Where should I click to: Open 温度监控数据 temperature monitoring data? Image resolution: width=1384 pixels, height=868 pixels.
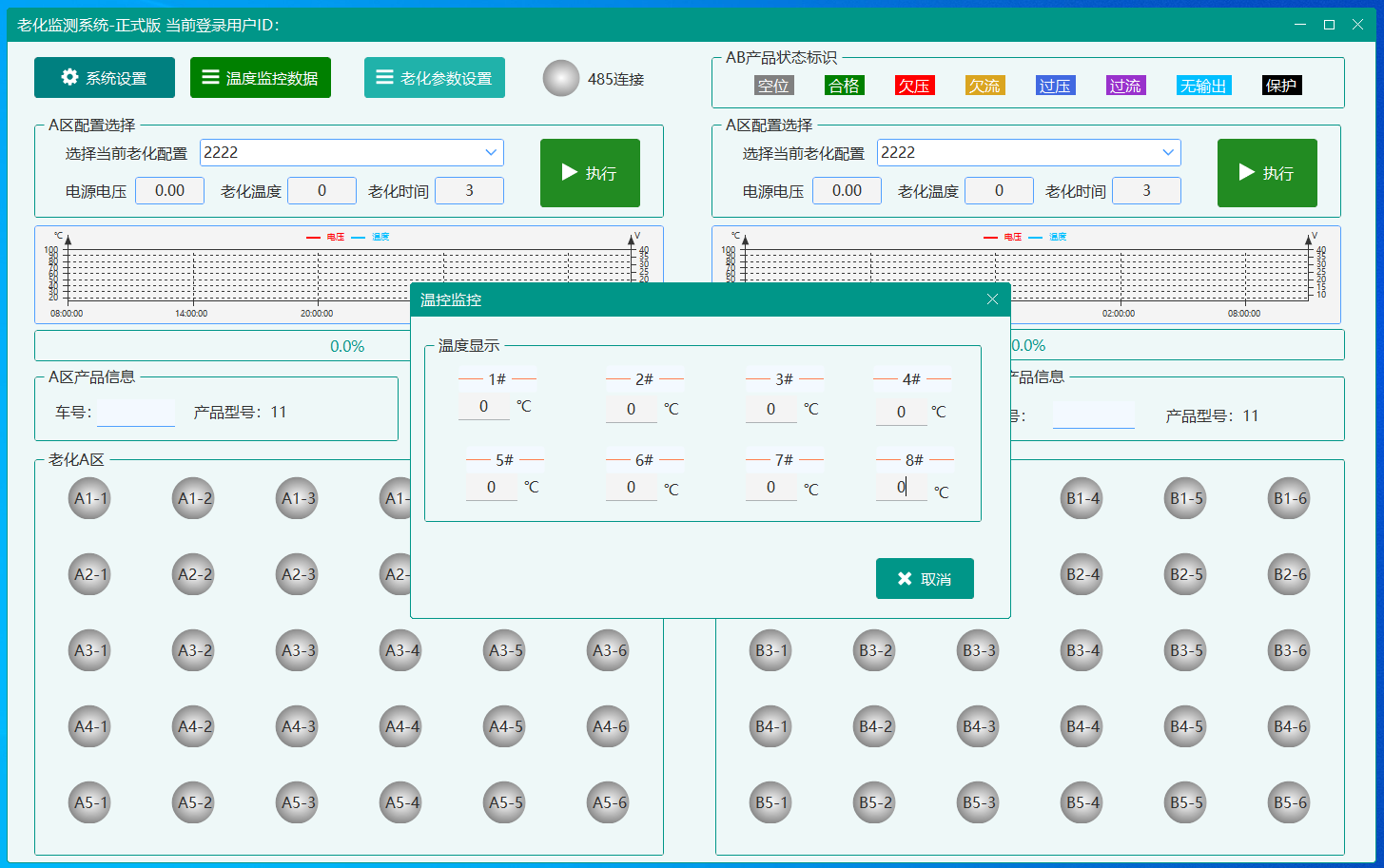tap(261, 78)
